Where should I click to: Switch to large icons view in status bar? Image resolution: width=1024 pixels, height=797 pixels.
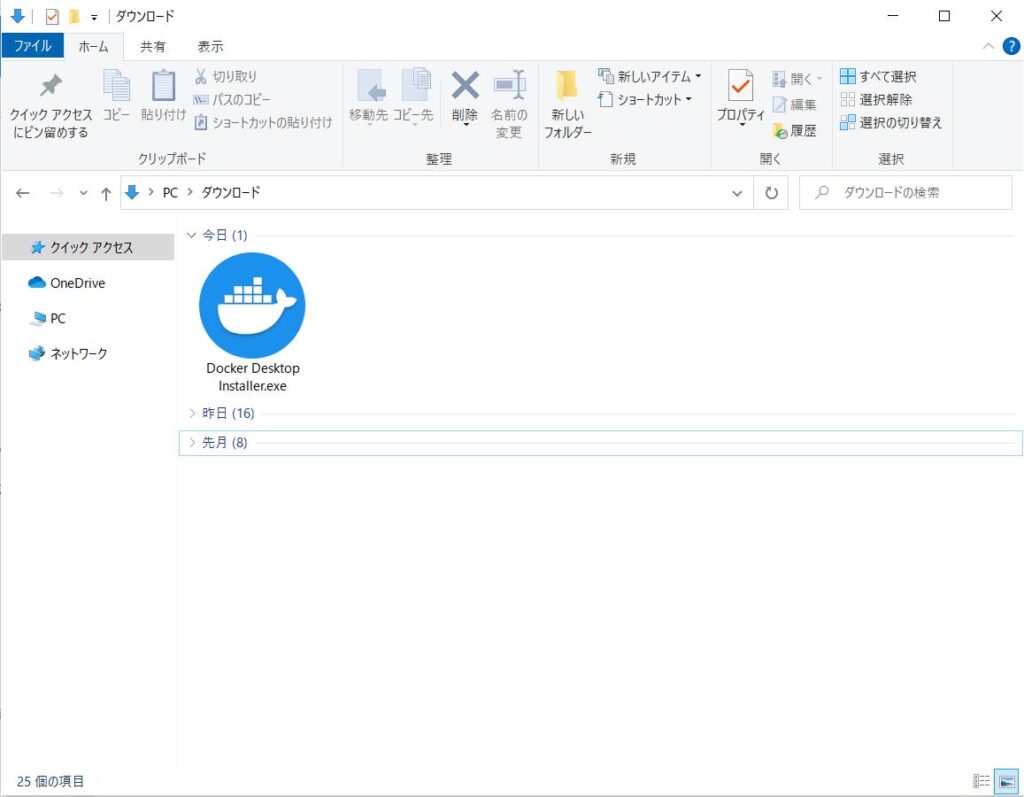coord(1006,781)
